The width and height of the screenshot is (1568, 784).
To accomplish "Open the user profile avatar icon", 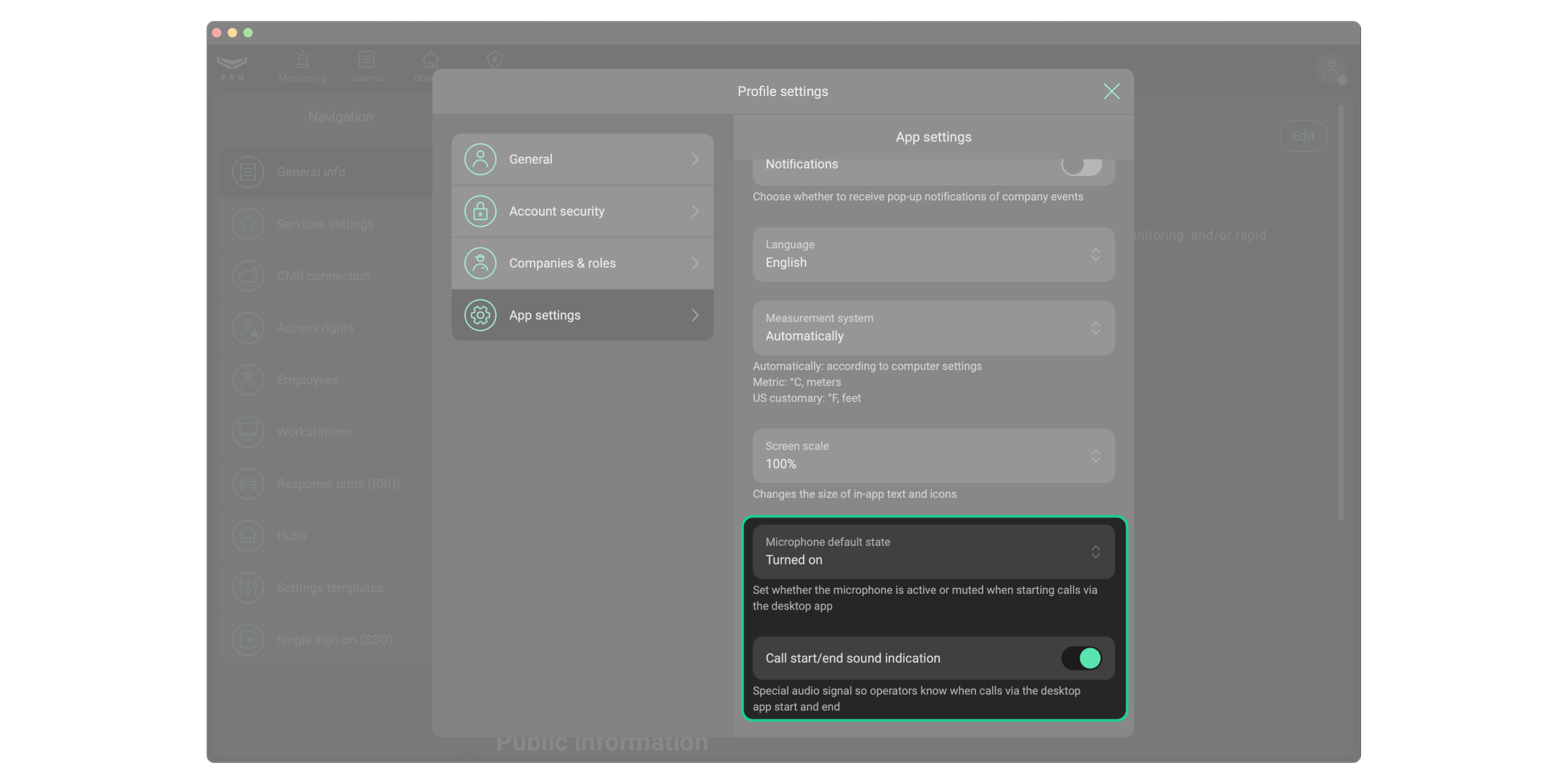I will point(1331,69).
